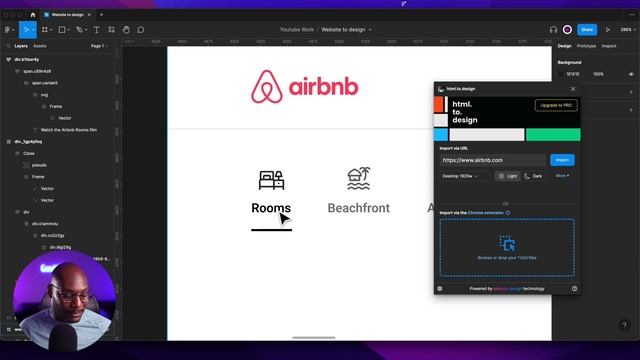Viewport: 640px width, 360px height.
Task: Select Watch the Airbnb Rooms film layer
Action: pos(69,130)
